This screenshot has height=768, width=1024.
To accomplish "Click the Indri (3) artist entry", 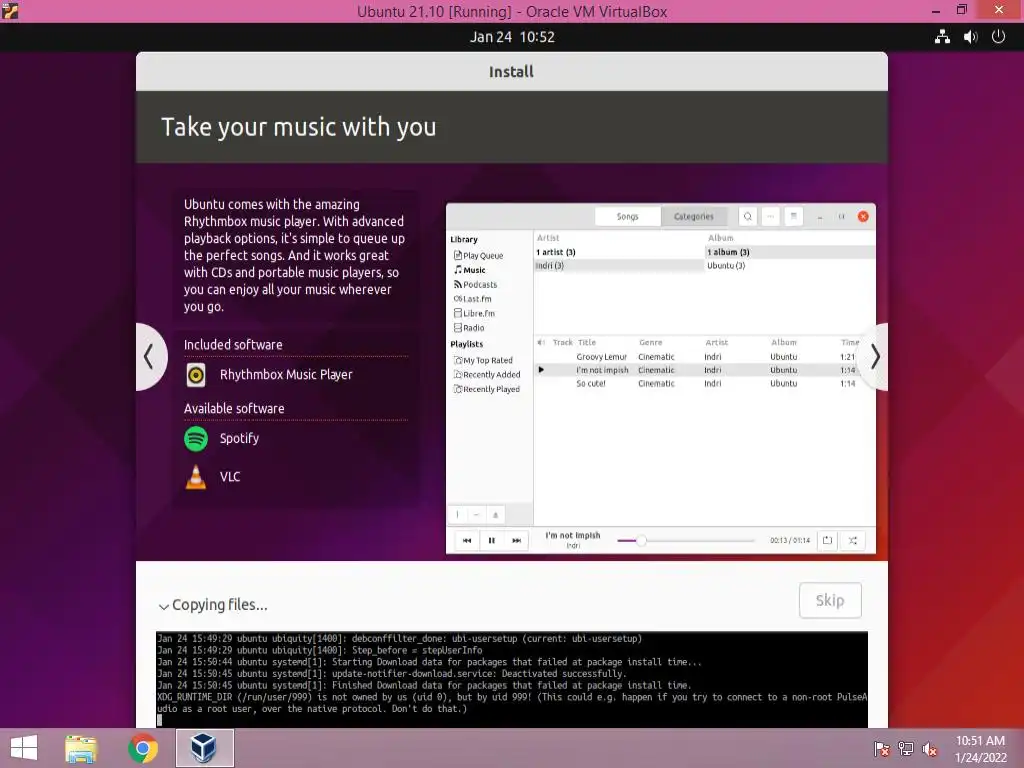I will (x=619, y=266).
